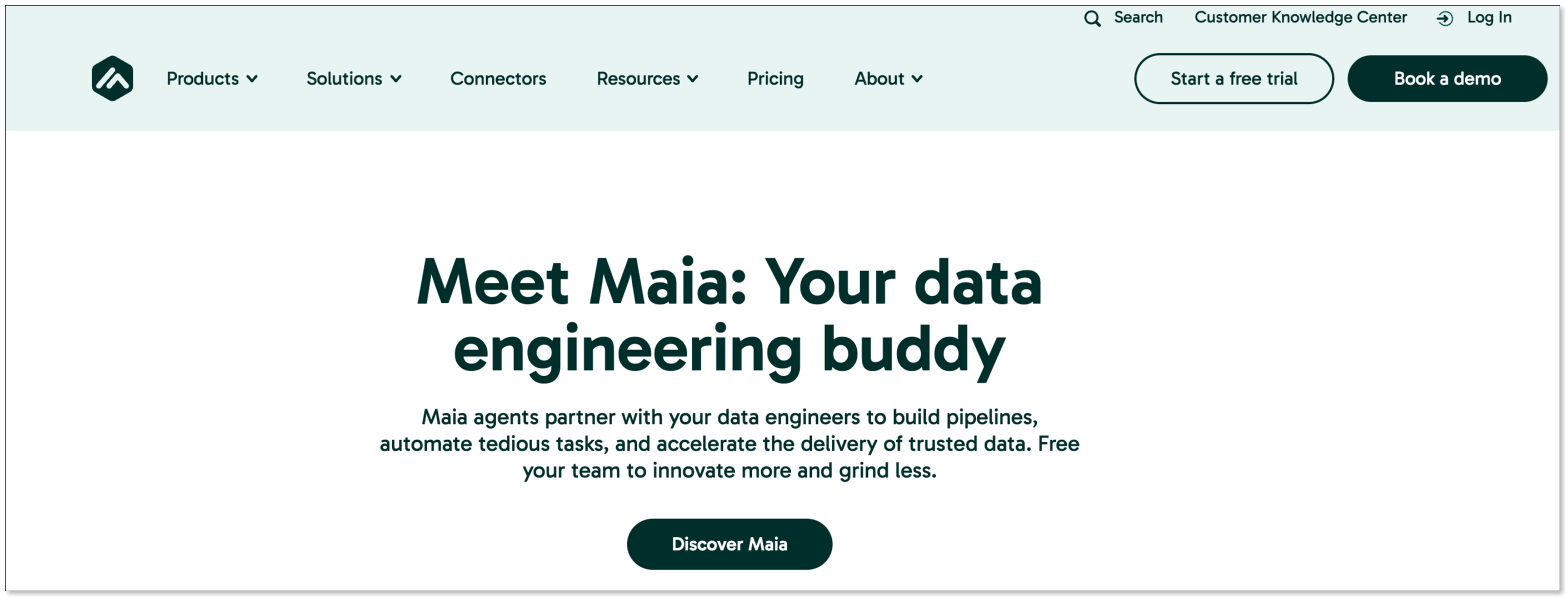
Task: Click the magnifying glass search icon
Action: [x=1092, y=18]
